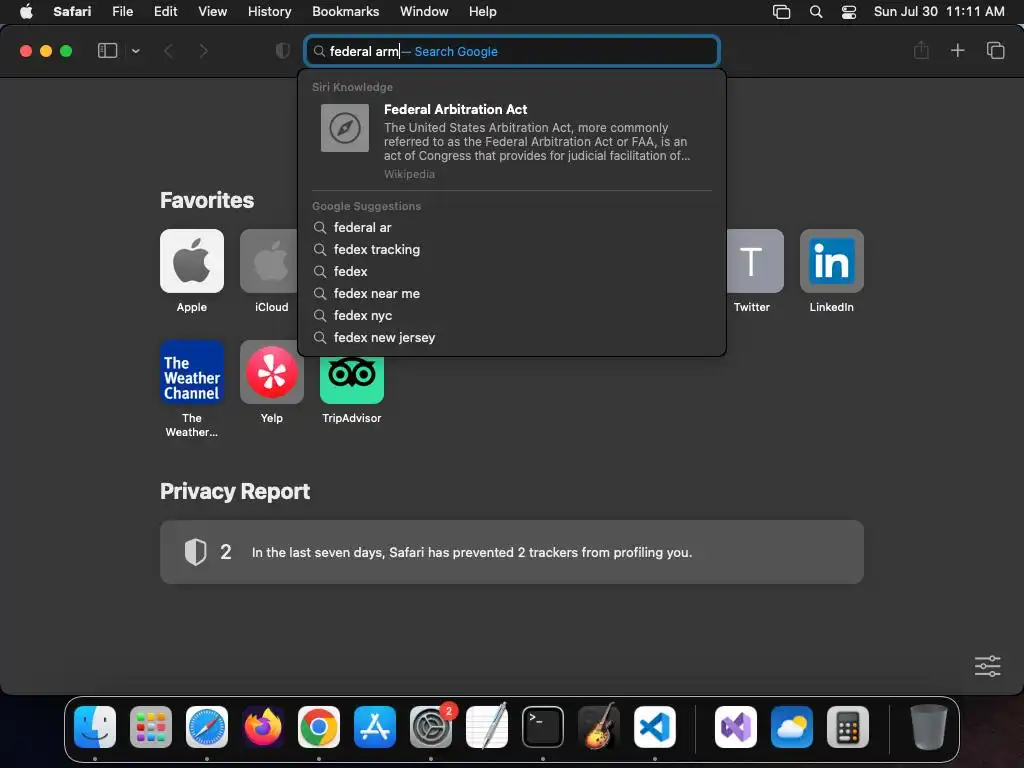Open the Safari menu
Screen dimensions: 1024x768
pyautogui.click(x=72, y=12)
